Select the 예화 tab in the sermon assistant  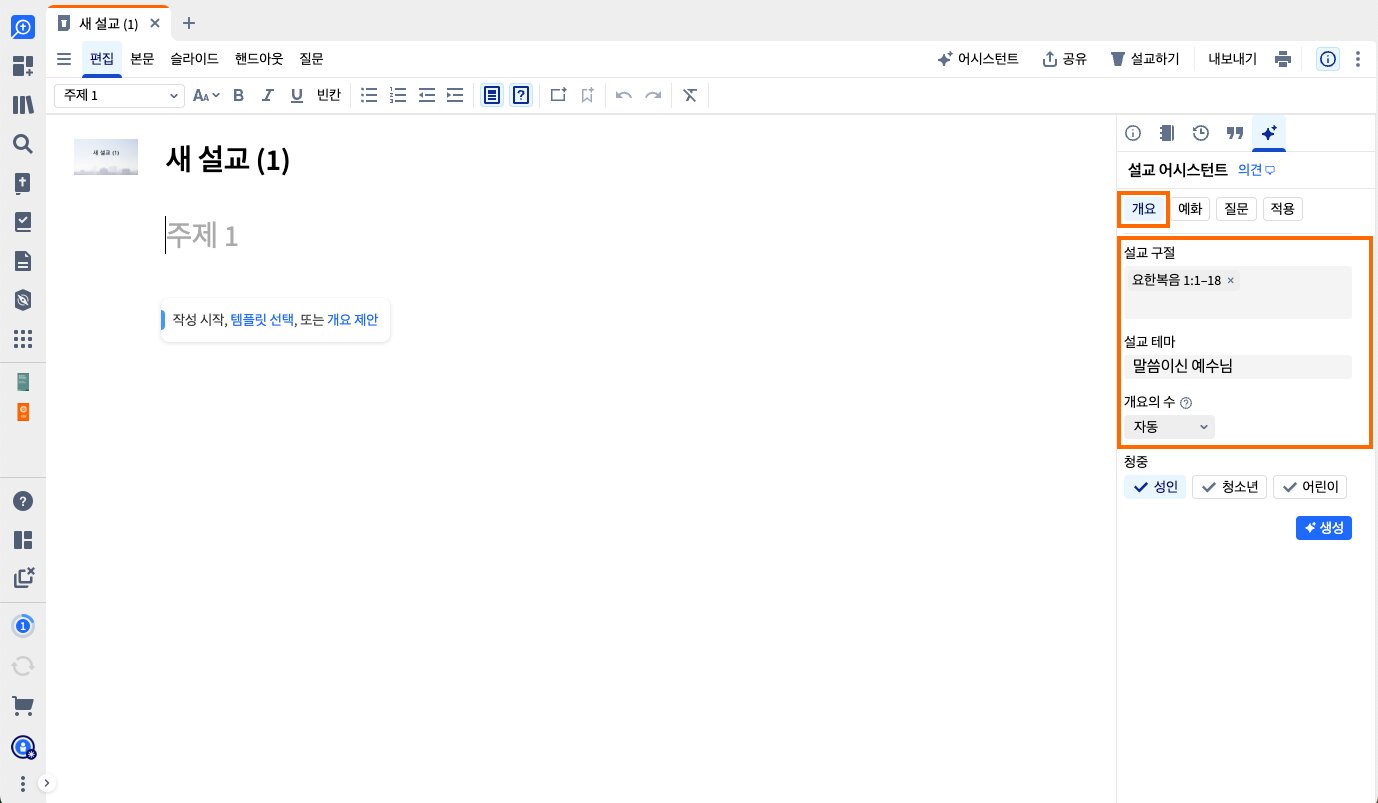1190,209
